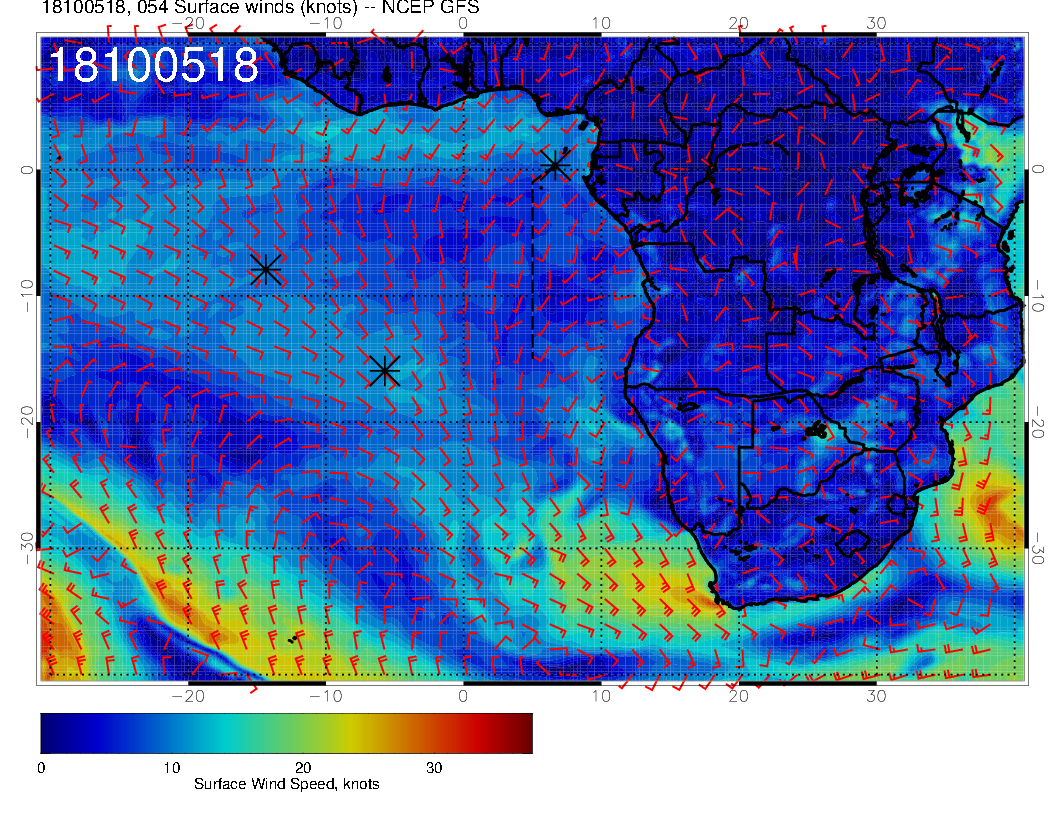Image resolution: width=1056 pixels, height=816 pixels.
Task: Click the white 18100518 timestamp label
Action: tap(153, 66)
